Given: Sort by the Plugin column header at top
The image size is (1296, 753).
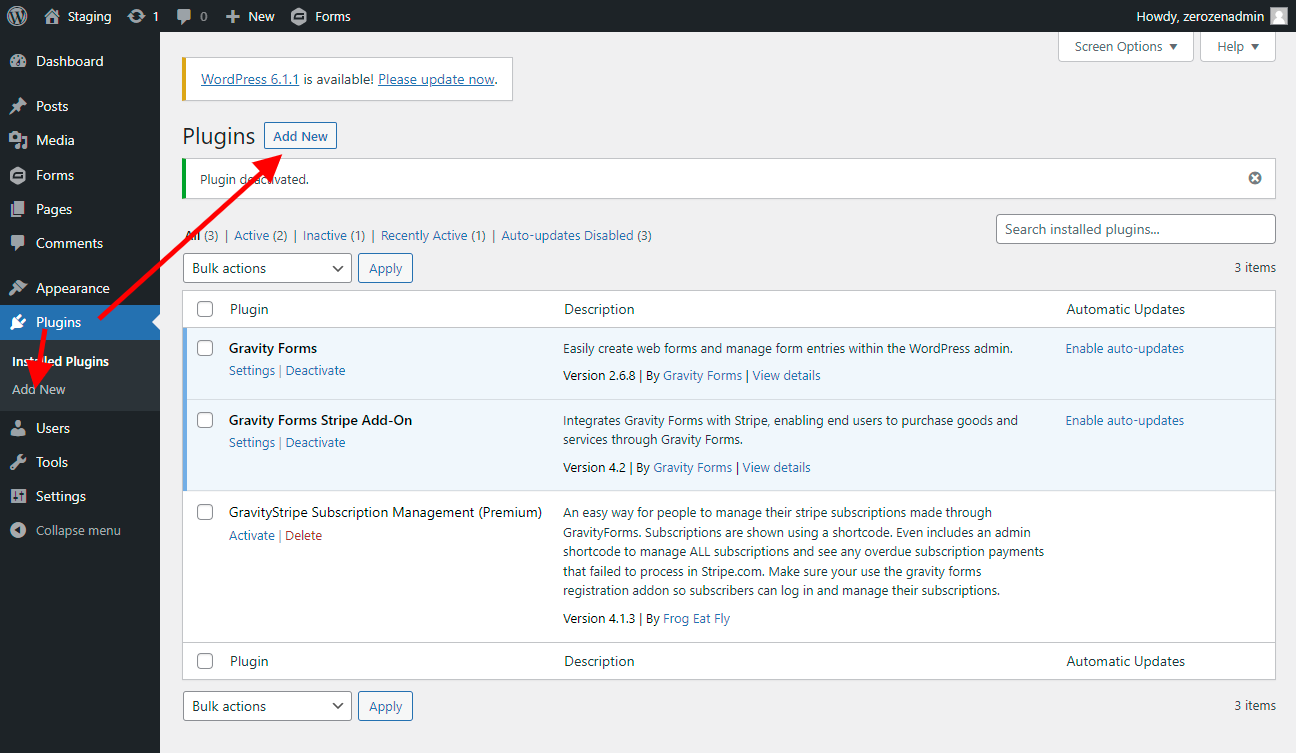Looking at the screenshot, I should point(249,309).
